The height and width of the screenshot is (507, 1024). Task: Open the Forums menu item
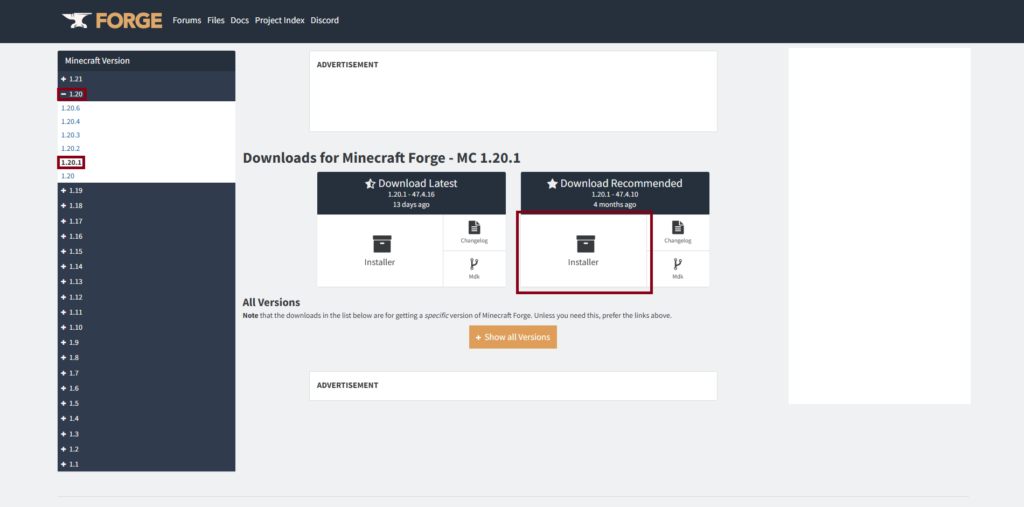coord(186,20)
